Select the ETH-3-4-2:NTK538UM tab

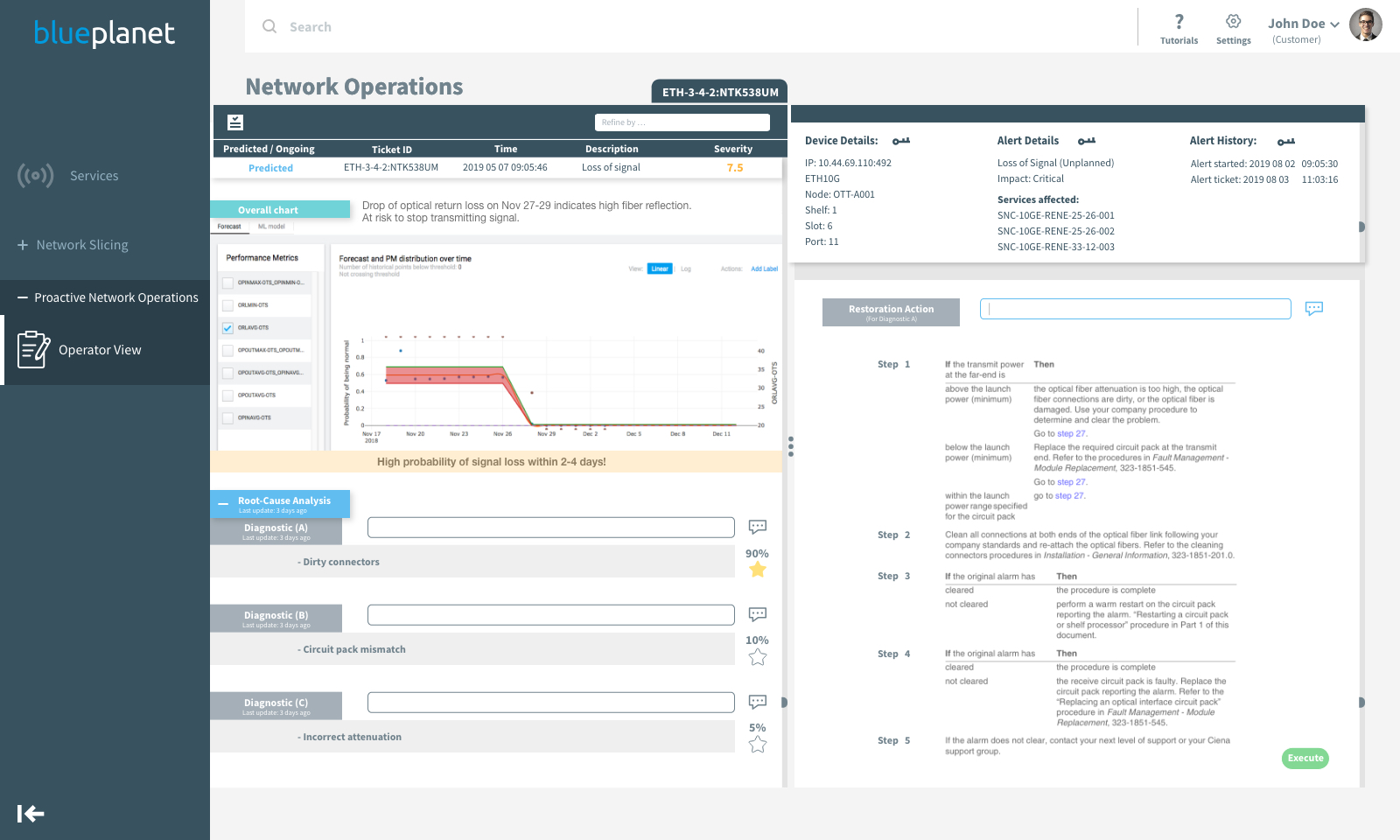720,92
